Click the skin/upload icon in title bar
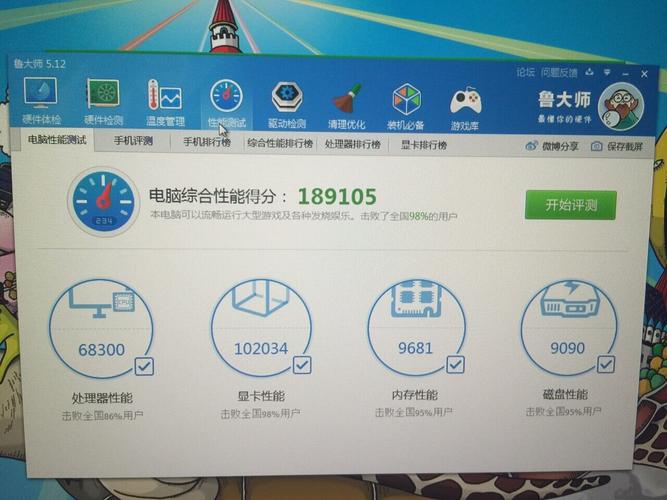The height and width of the screenshot is (500, 667). click(589, 72)
